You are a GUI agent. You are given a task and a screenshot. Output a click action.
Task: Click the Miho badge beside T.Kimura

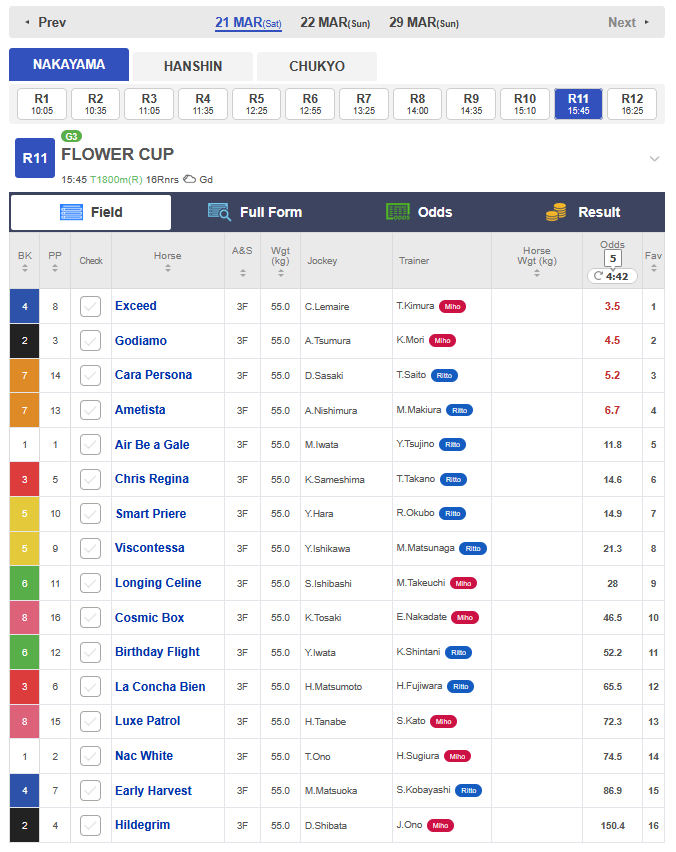coord(452,306)
